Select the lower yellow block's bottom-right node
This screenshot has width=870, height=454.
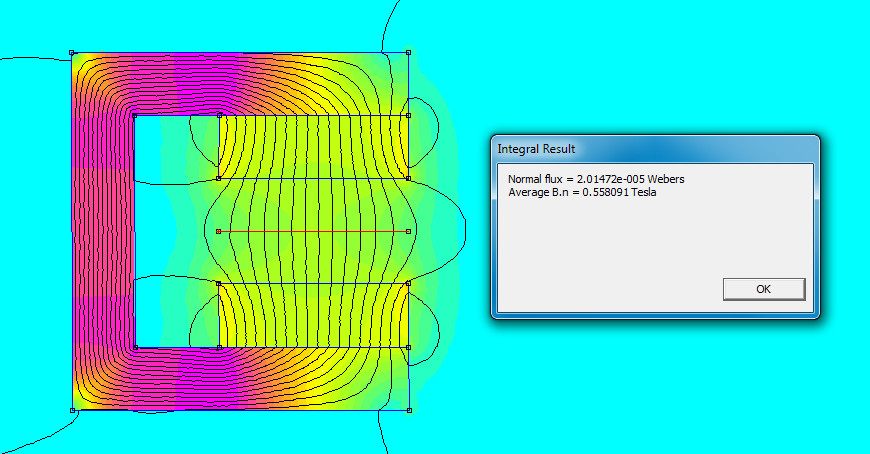click(409, 348)
